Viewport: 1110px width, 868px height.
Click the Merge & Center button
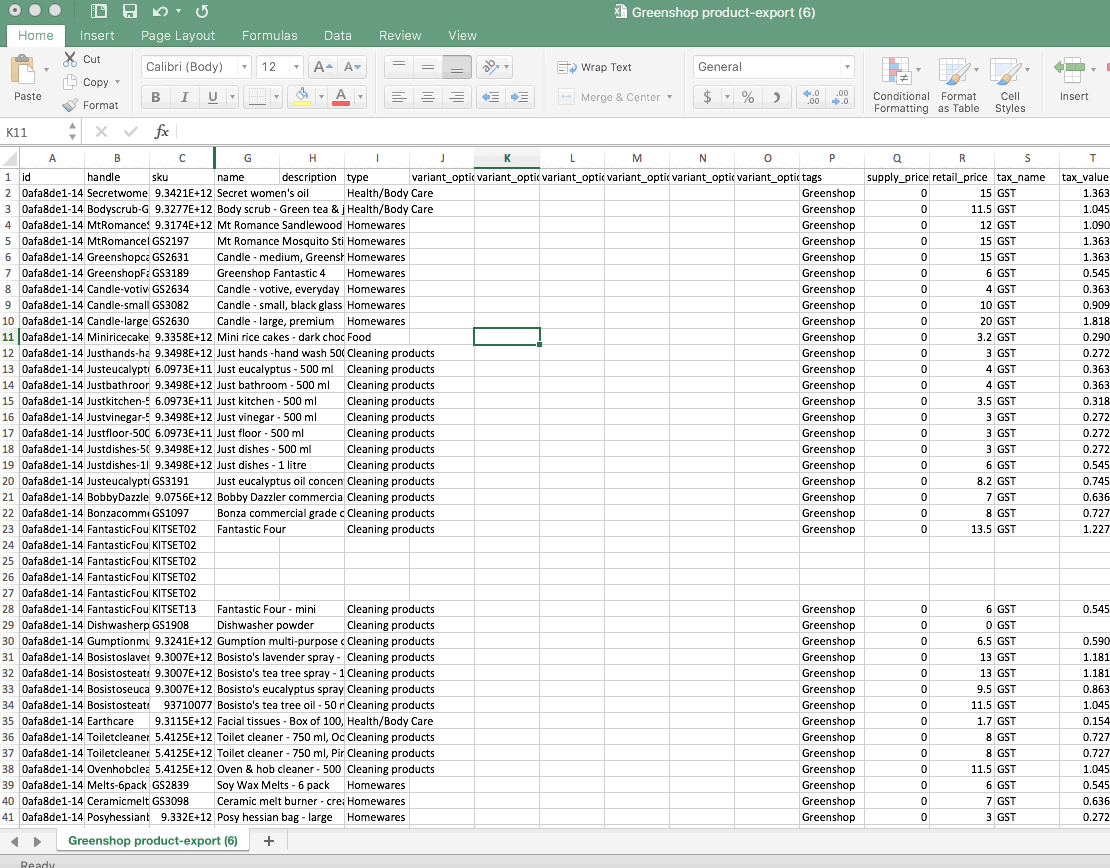[x=610, y=97]
